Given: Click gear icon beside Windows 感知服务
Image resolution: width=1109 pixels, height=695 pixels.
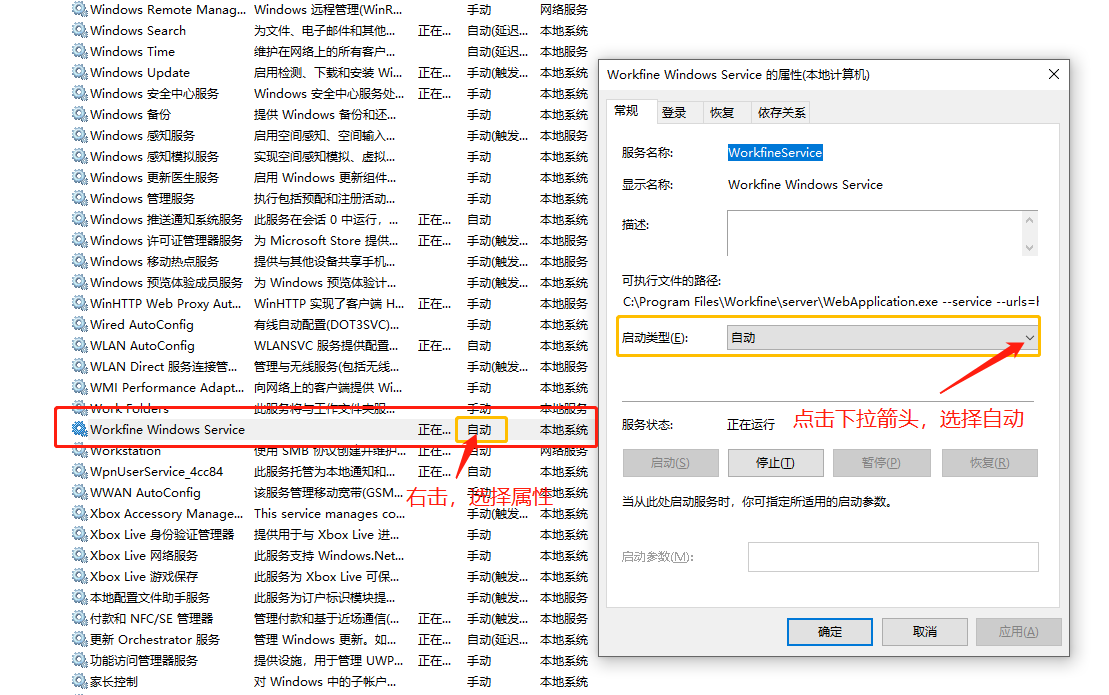Looking at the screenshot, I should pos(79,135).
